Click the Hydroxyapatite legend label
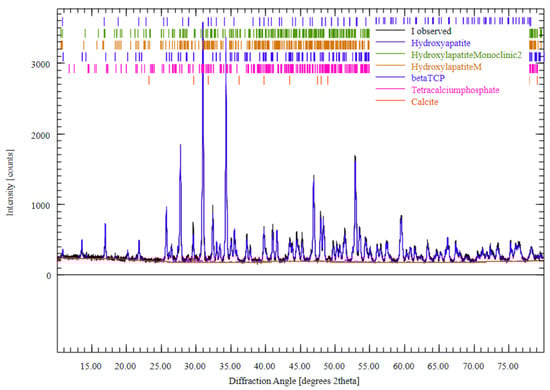 point(441,43)
